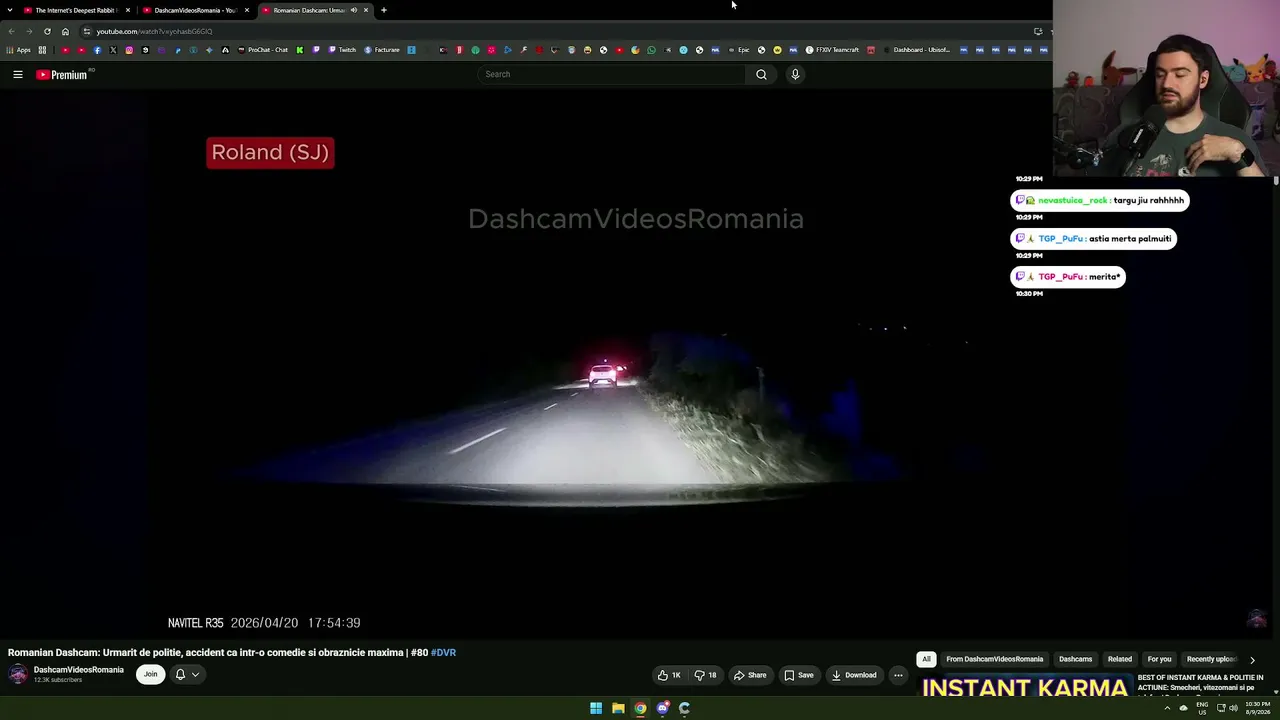Switch the ENG US input language
Image resolution: width=1280 pixels, height=720 pixels.
pos(1202,708)
